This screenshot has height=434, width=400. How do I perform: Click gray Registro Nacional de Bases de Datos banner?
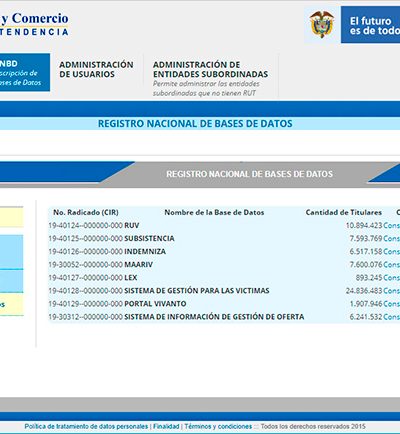coord(249,174)
